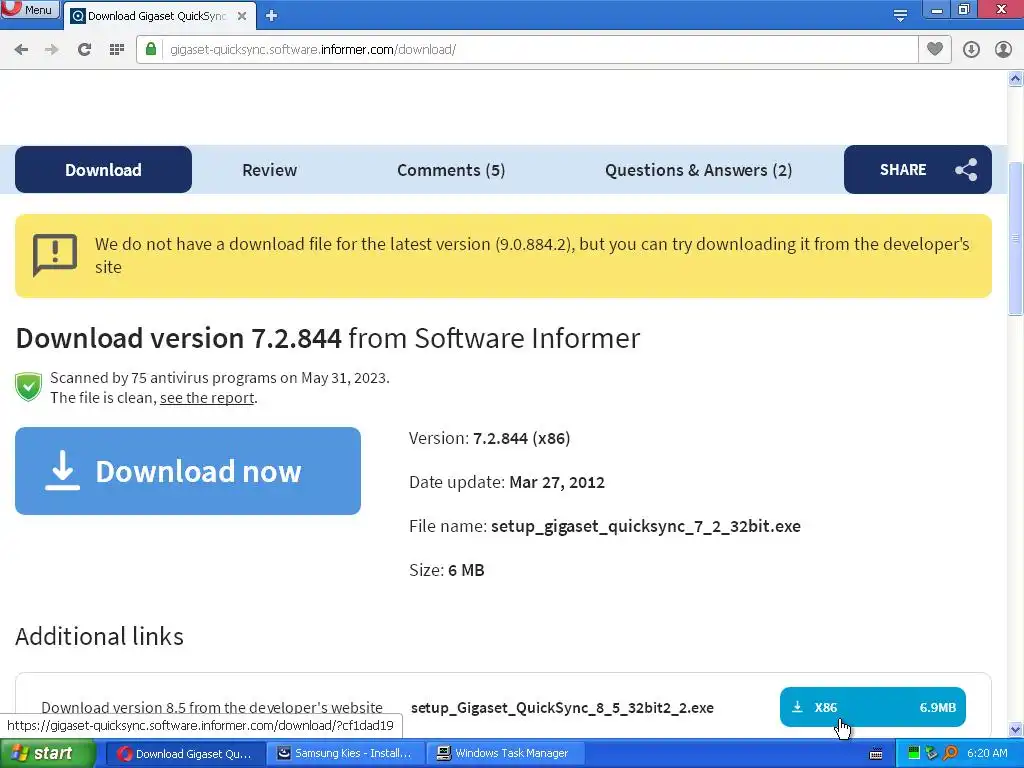Click the keyboard tray icon
The height and width of the screenshot is (768, 1024).
[x=876, y=754]
